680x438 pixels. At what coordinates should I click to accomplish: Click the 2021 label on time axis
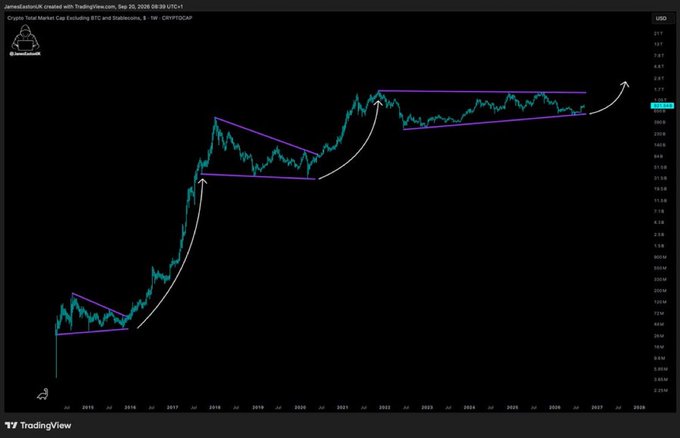(343, 408)
